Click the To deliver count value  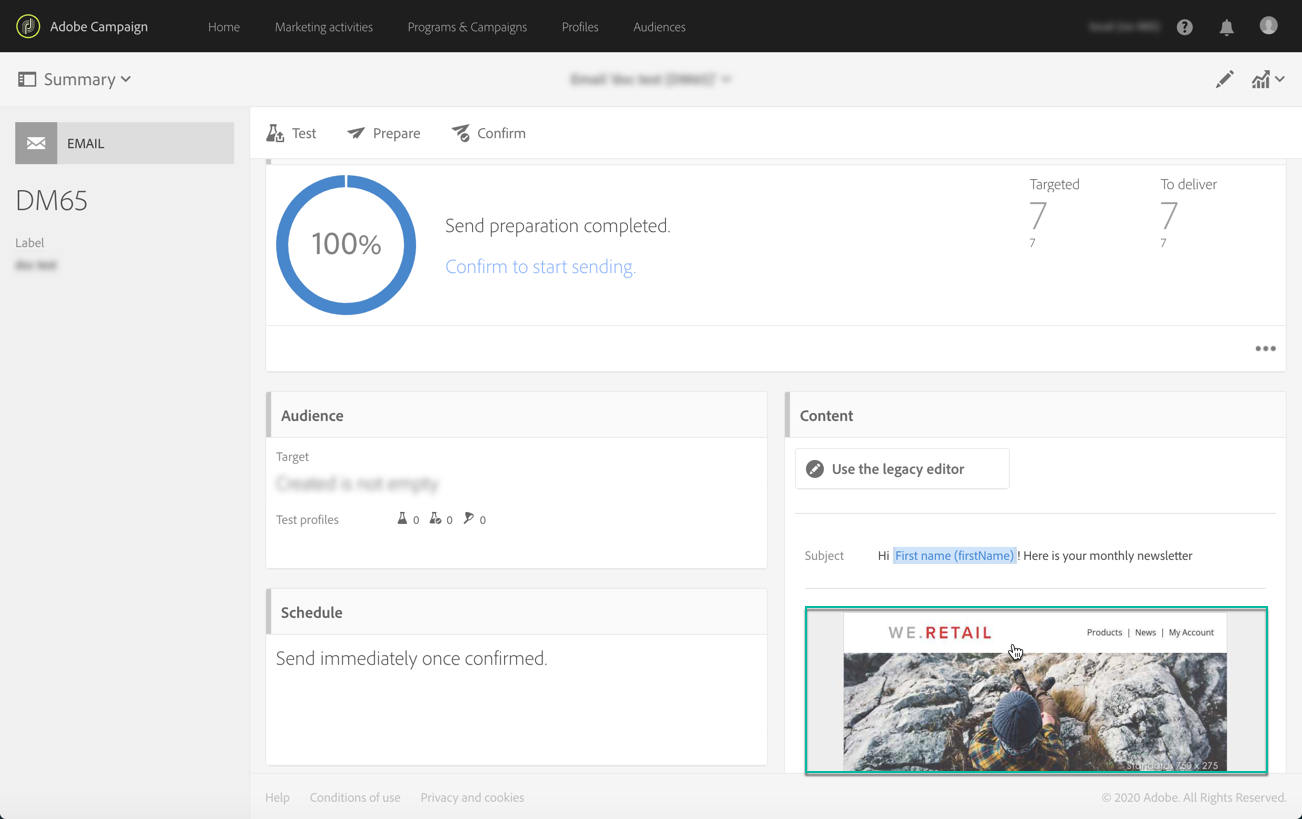pos(1169,216)
